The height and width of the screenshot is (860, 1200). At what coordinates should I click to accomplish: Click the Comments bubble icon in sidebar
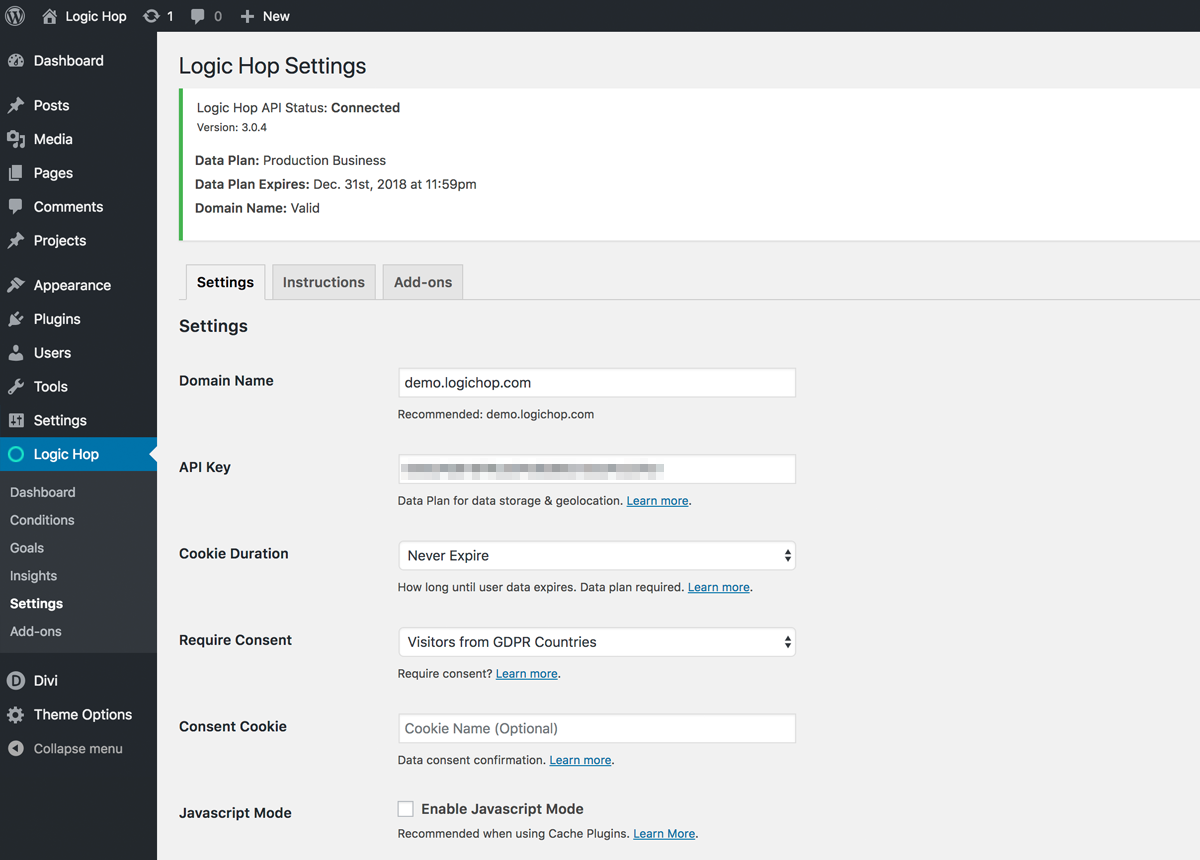[x=16, y=207]
